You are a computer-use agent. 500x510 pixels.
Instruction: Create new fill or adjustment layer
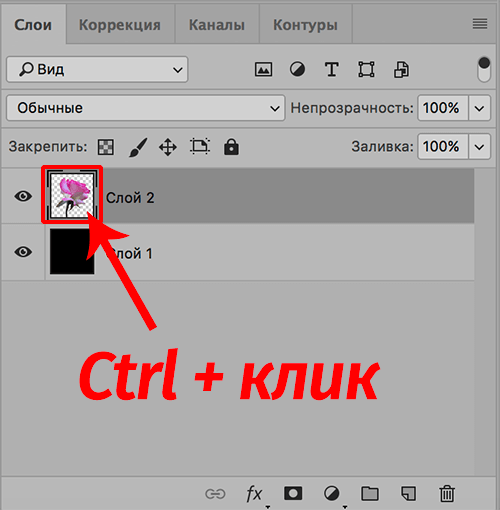tap(331, 493)
